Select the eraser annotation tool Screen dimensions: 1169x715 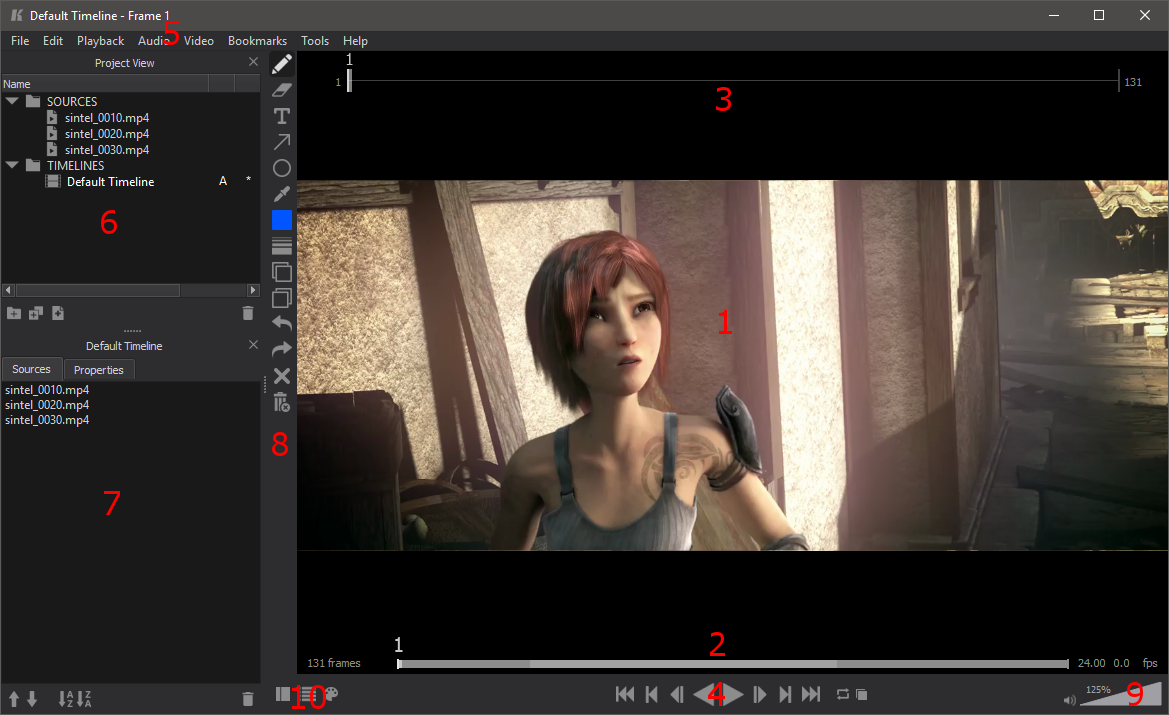point(282,90)
